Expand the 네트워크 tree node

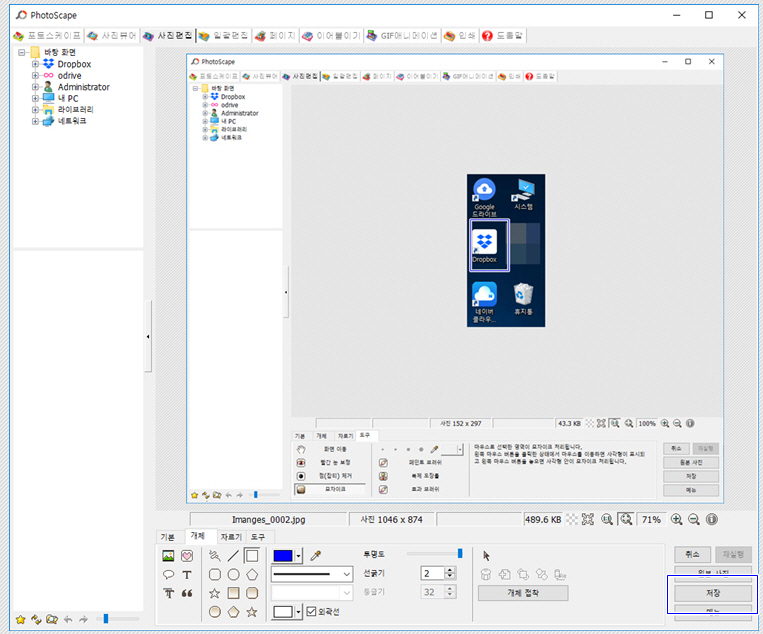35,121
